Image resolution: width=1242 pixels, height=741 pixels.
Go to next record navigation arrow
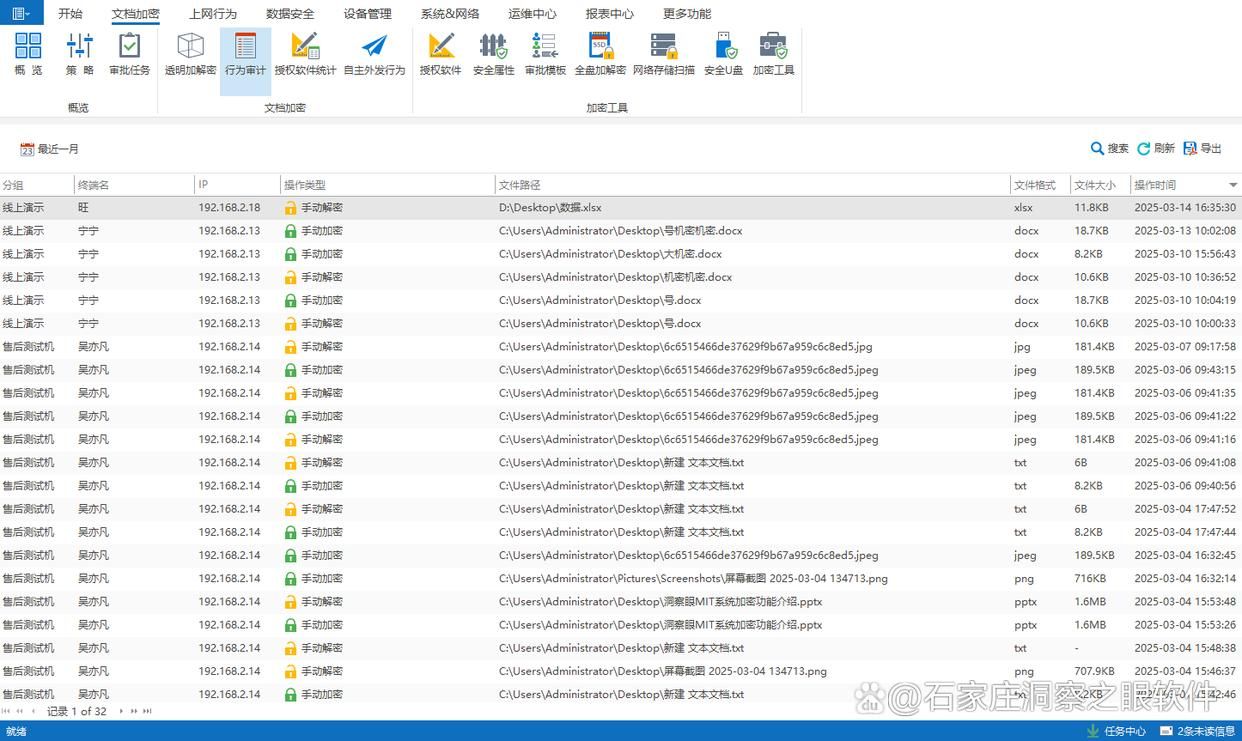122,711
